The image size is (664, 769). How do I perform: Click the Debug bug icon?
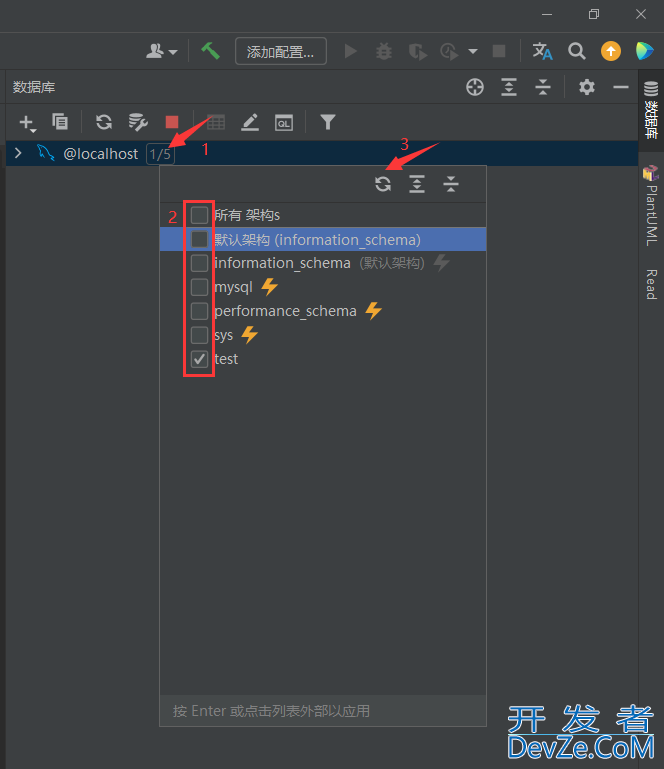coord(383,51)
